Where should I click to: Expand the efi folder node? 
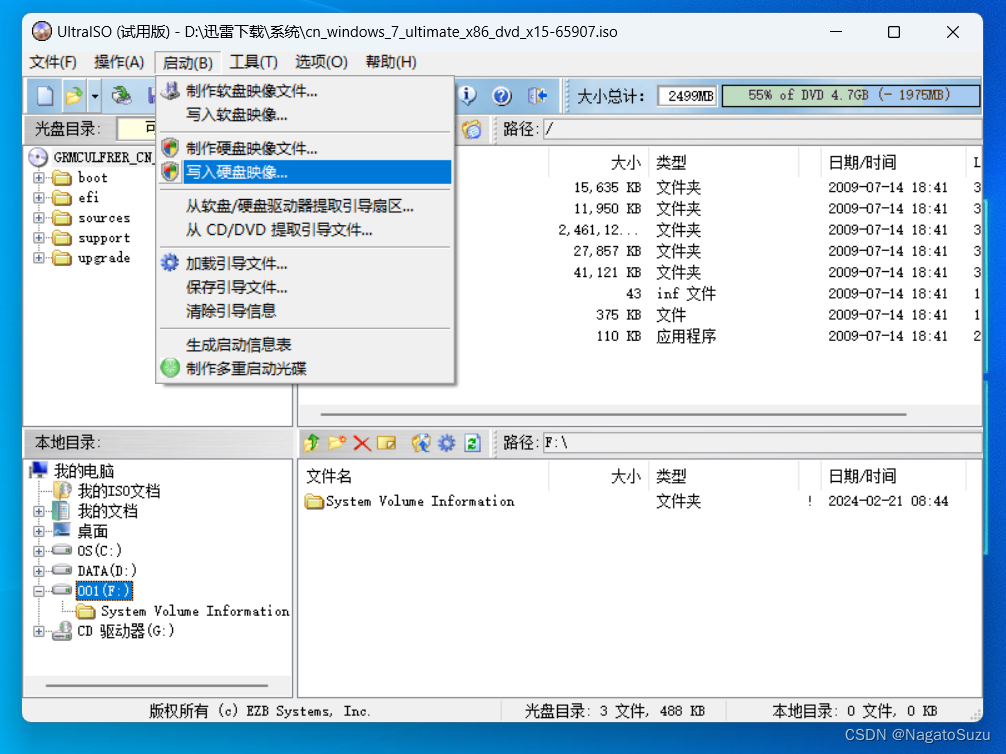[39, 198]
